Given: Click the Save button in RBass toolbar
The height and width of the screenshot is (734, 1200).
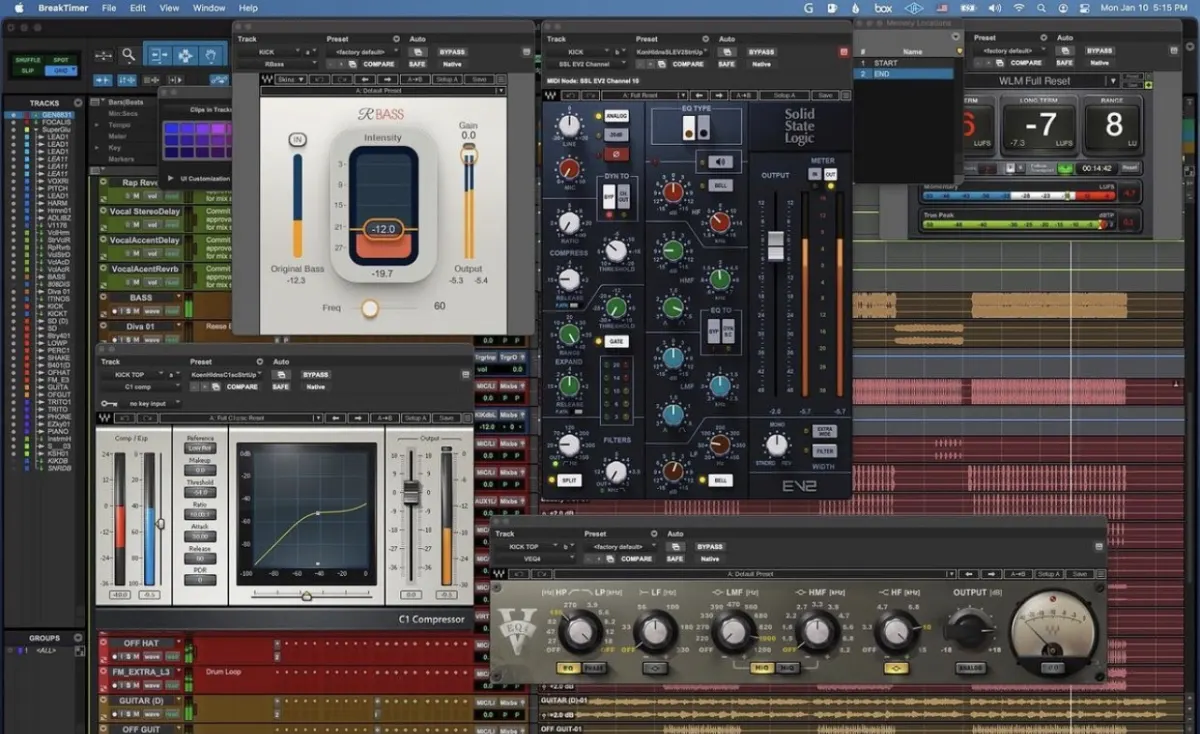Looking at the screenshot, I should tap(480, 79).
